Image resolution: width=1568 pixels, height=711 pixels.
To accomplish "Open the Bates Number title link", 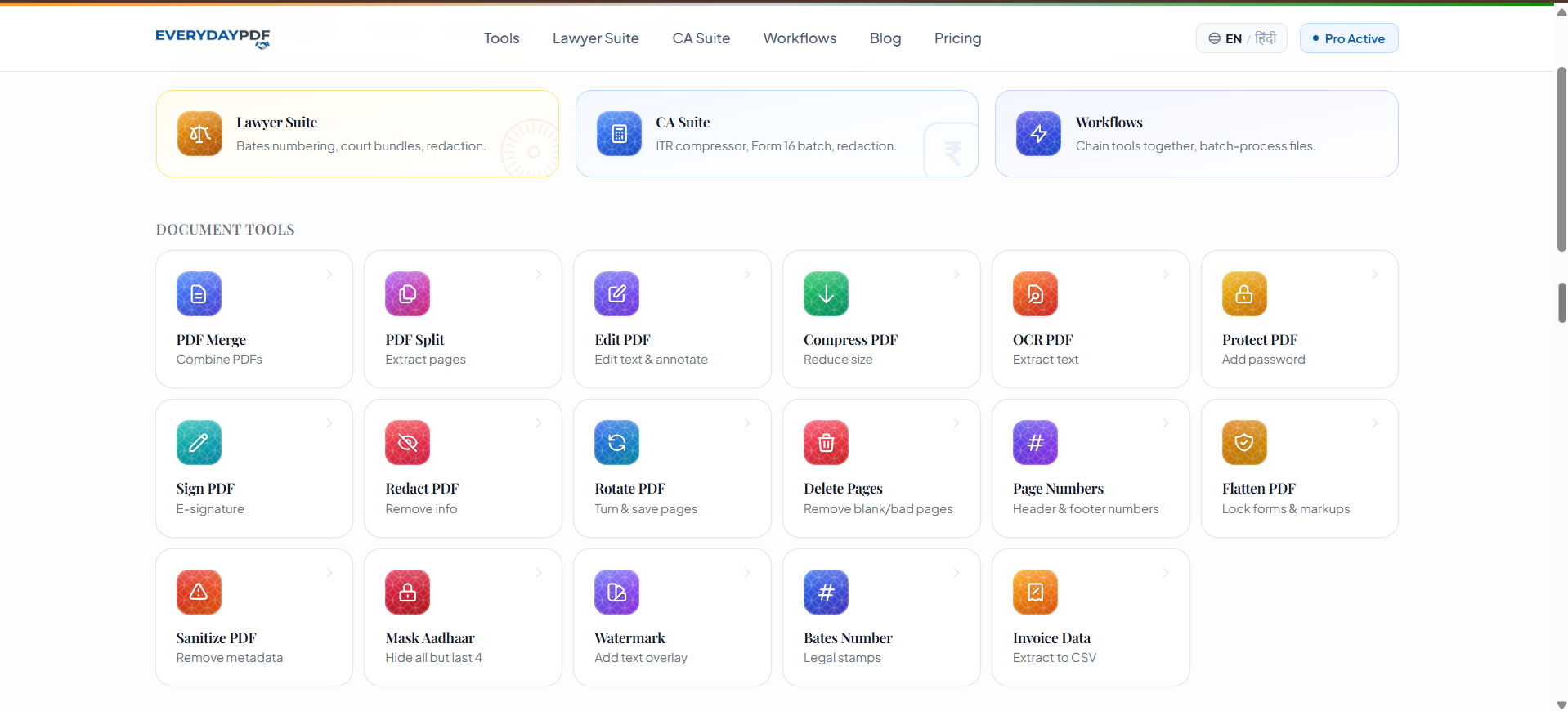I will (848, 638).
